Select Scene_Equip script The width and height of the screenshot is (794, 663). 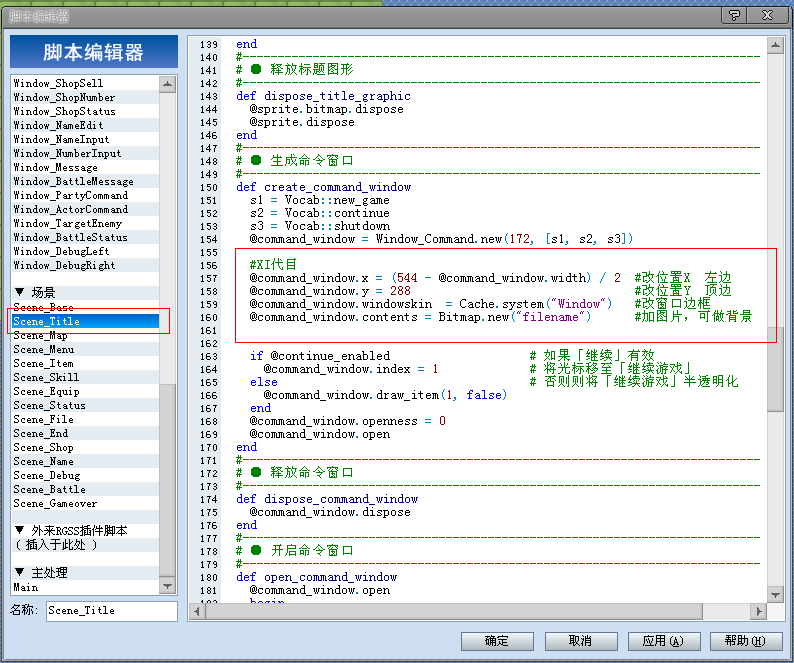click(x=85, y=392)
